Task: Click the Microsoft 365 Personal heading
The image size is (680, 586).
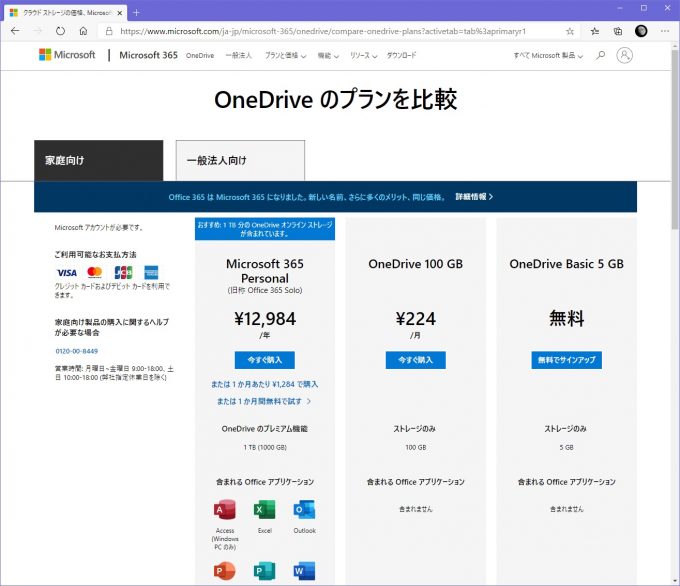Action: pyautogui.click(x=265, y=271)
